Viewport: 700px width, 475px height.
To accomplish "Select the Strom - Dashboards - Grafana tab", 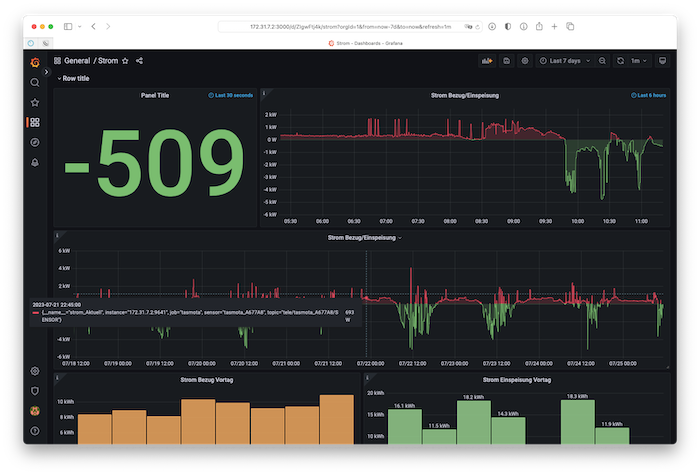I will pyautogui.click(x=365, y=43).
